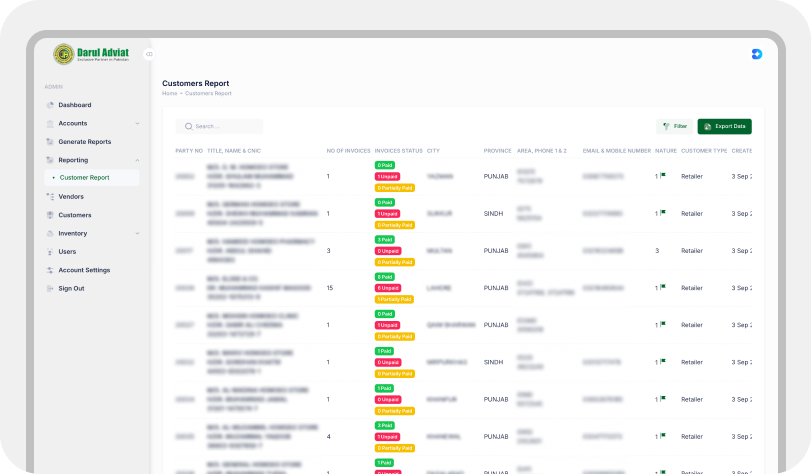Click the search magnifier icon

(x=189, y=126)
